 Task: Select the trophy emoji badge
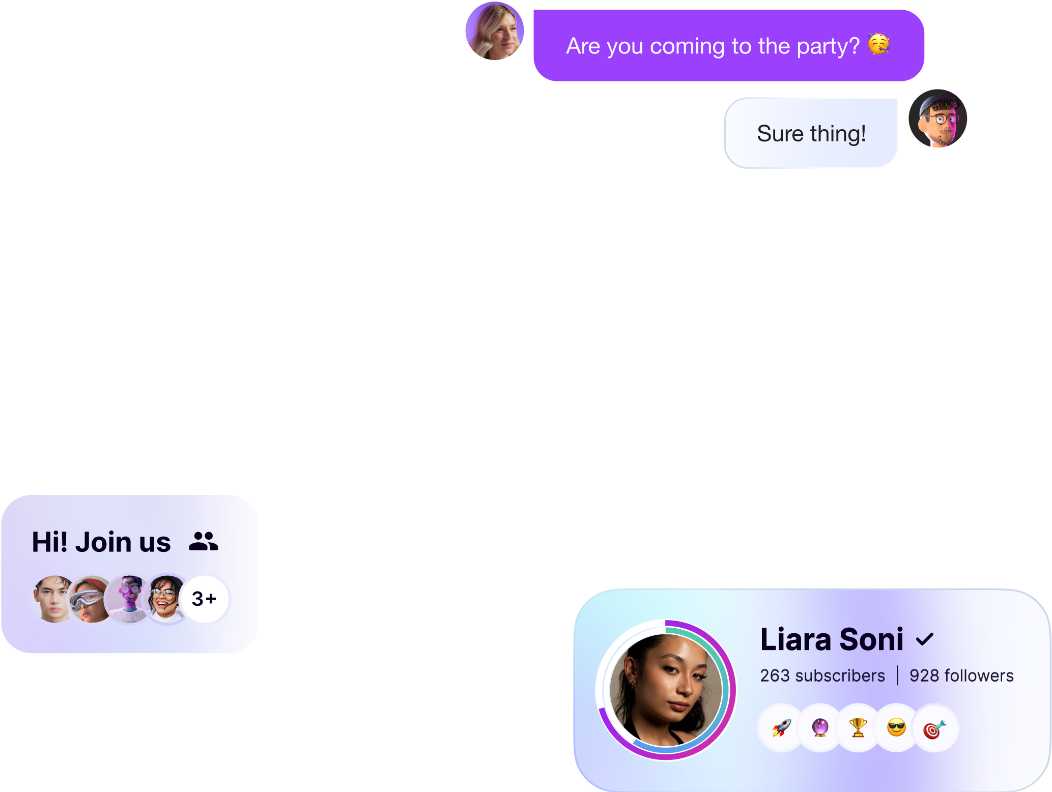pos(858,728)
